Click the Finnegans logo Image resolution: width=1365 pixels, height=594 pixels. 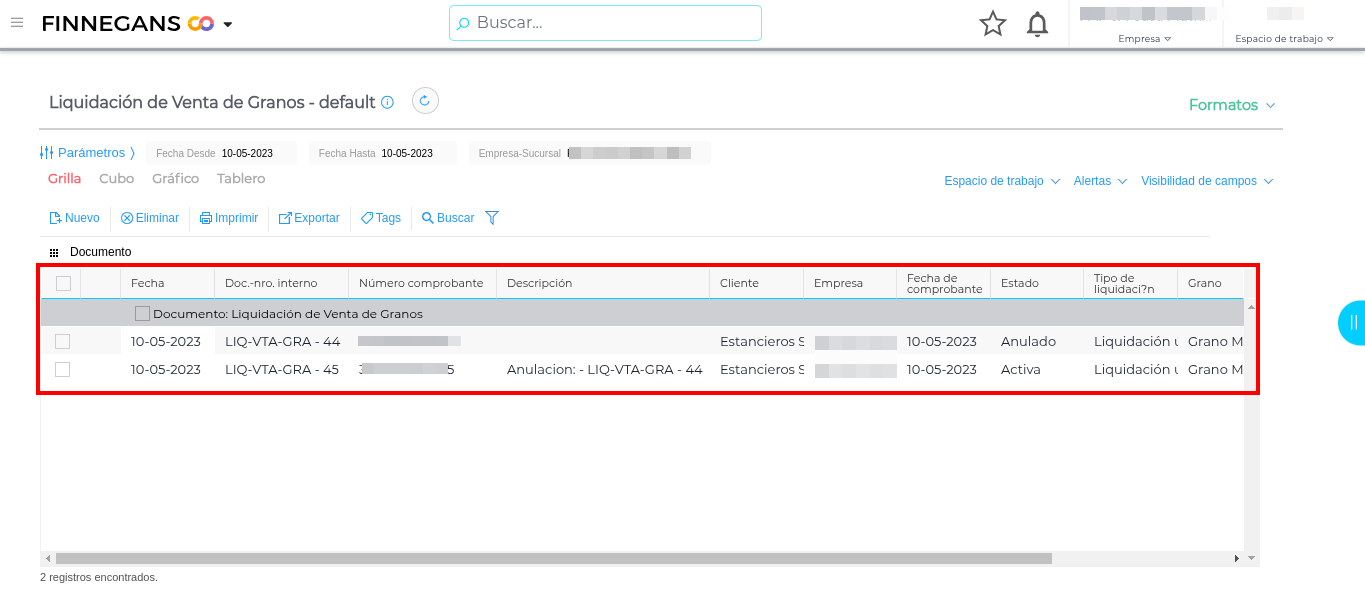(x=128, y=23)
